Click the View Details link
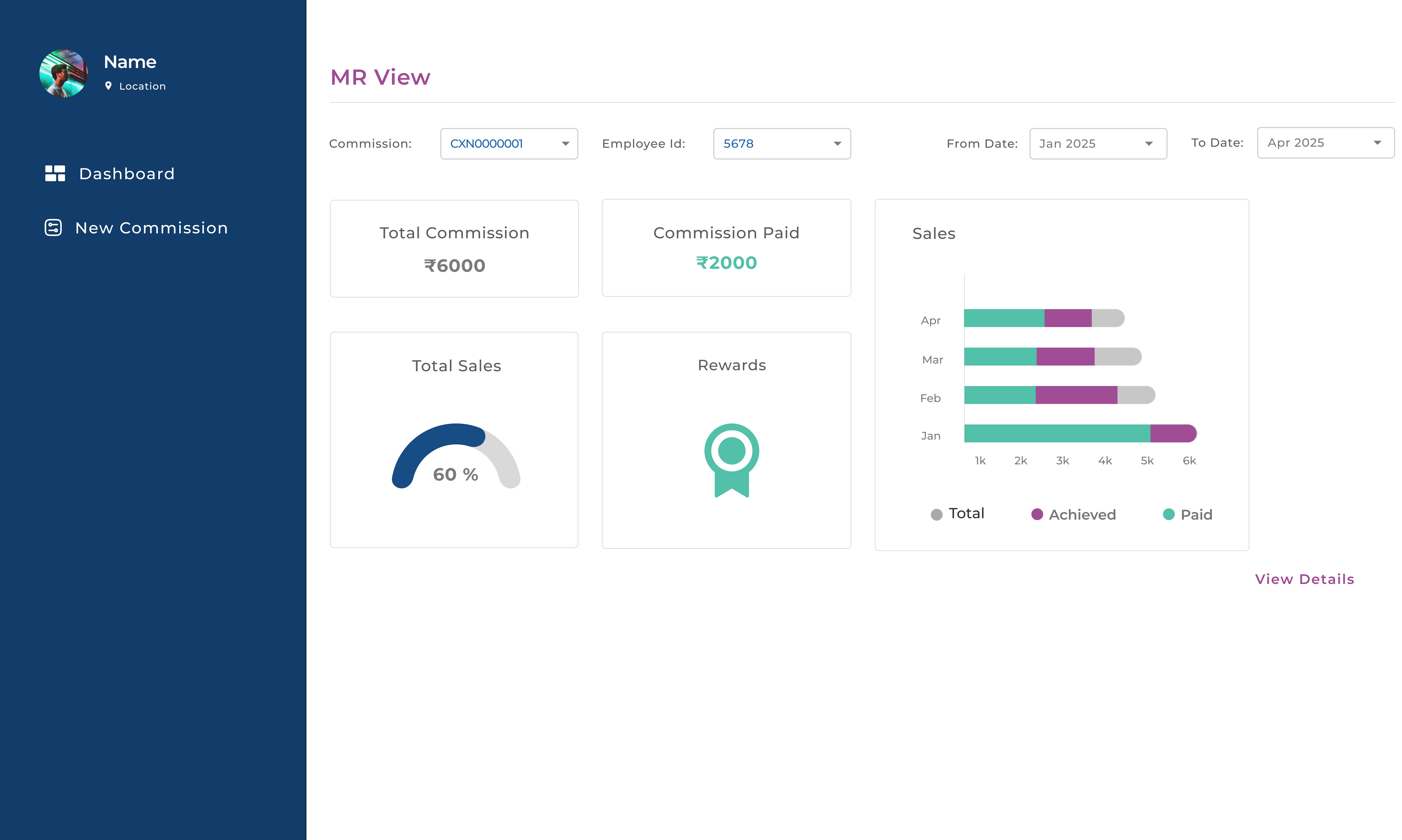This screenshot has height=840, width=1402. (1305, 579)
